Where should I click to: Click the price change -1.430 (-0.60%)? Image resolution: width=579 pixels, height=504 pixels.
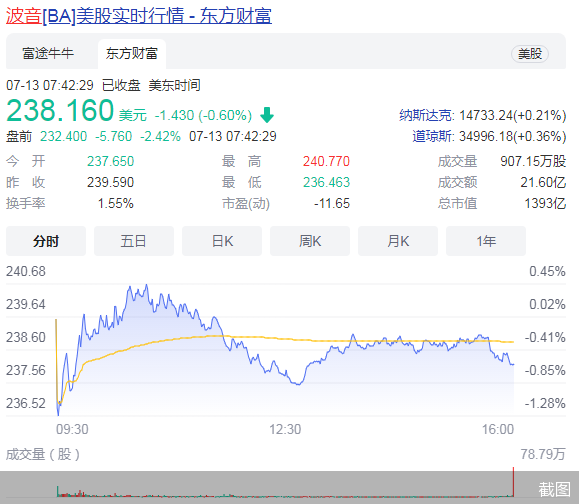click(203, 115)
